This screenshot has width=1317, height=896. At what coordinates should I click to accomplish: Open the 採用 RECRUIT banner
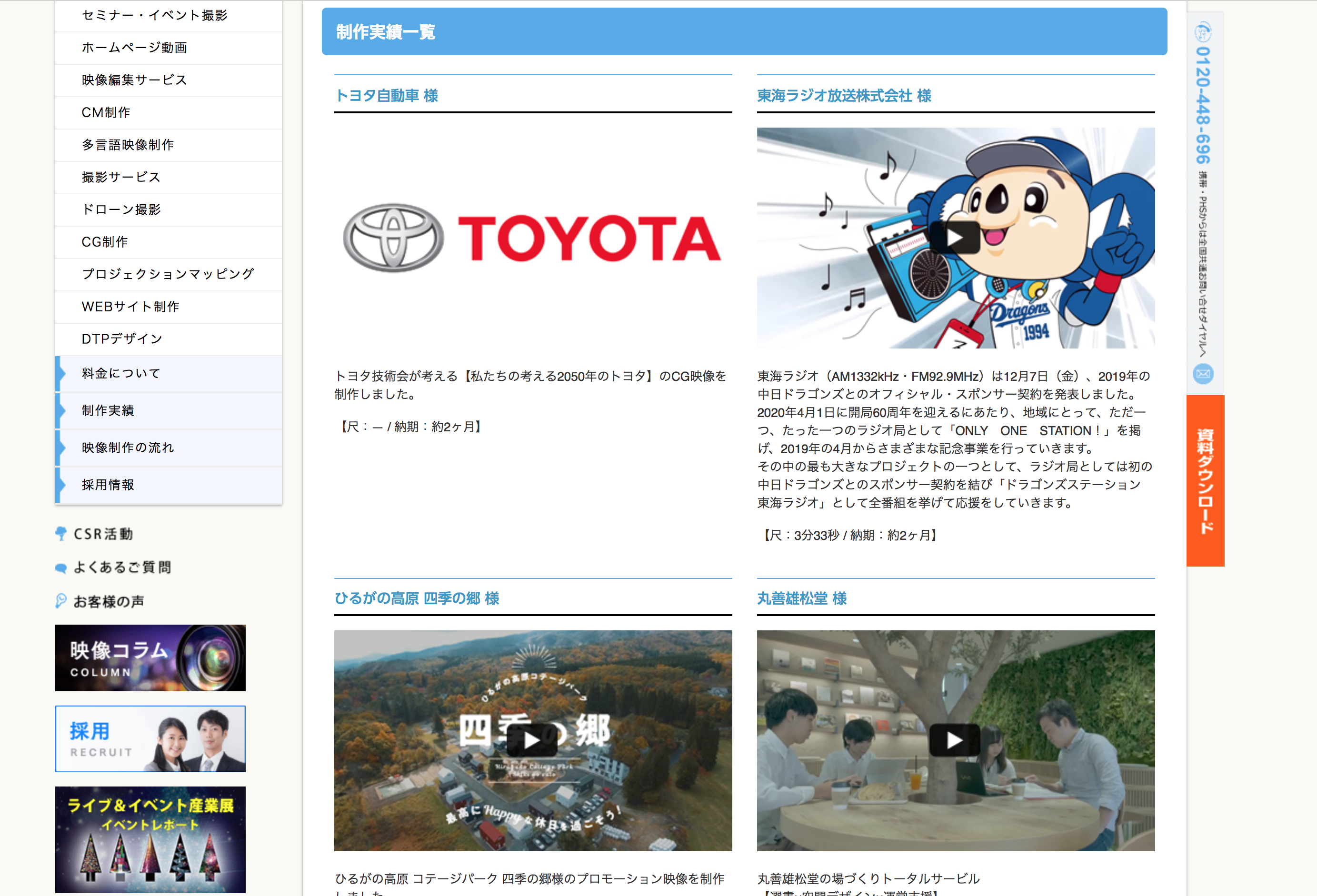(x=150, y=739)
